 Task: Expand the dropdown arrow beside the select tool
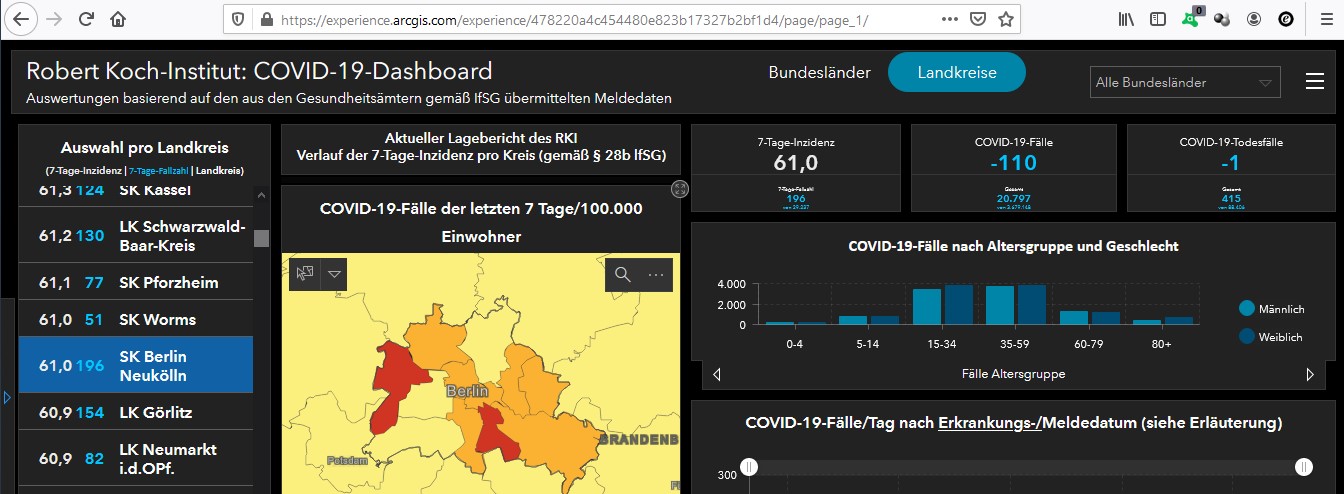coord(334,273)
